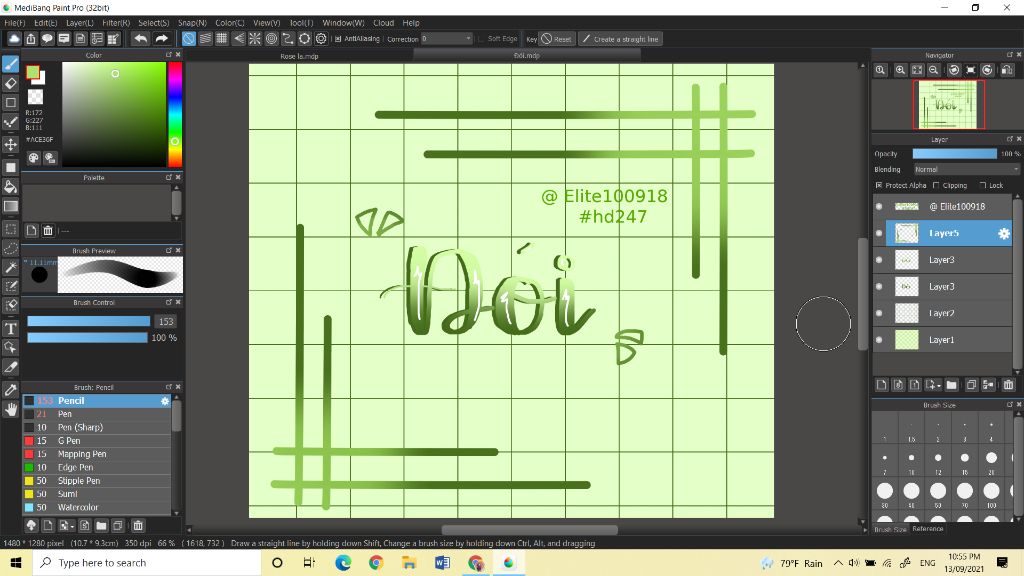Enable the Lock checkbox
The height and width of the screenshot is (576, 1024).
(982, 185)
